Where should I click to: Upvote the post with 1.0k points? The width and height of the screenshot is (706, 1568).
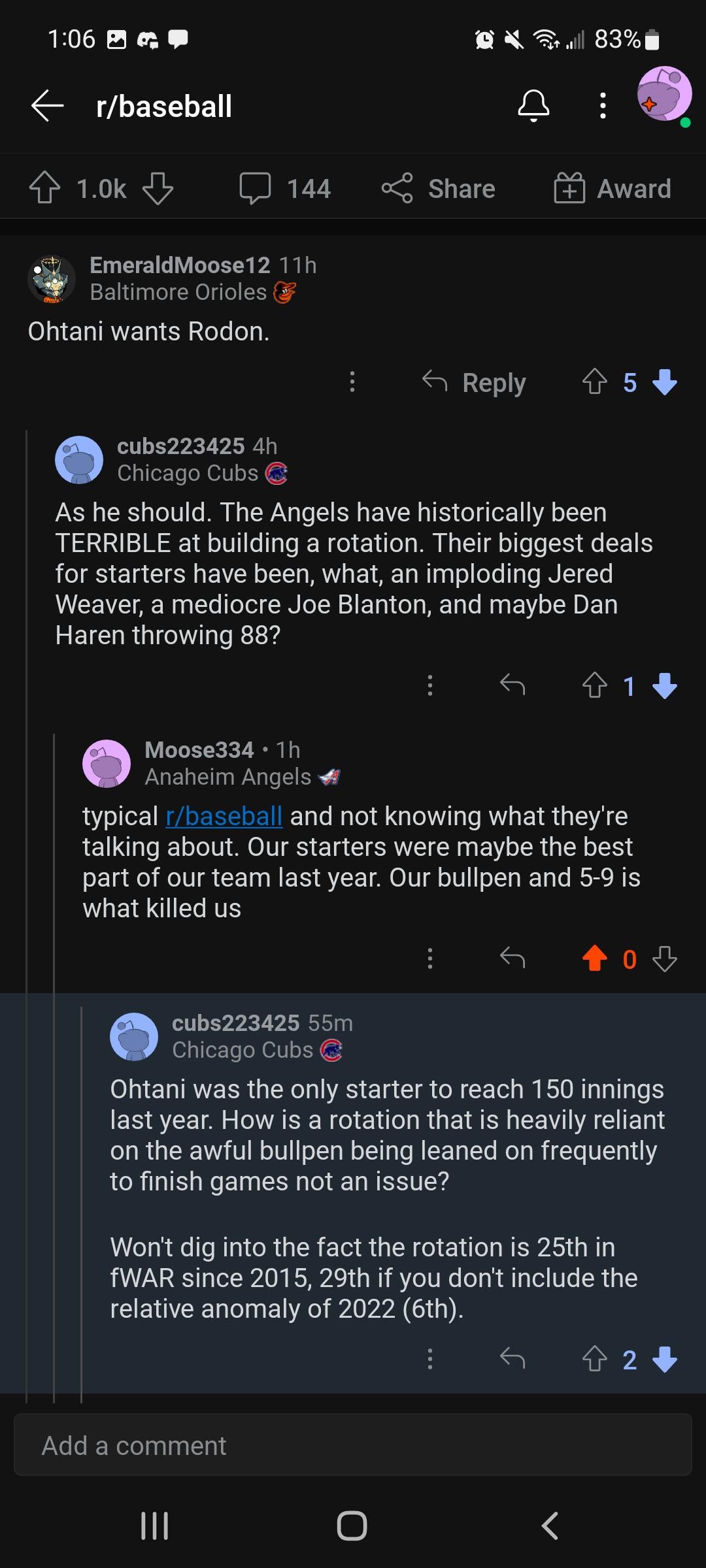point(45,188)
